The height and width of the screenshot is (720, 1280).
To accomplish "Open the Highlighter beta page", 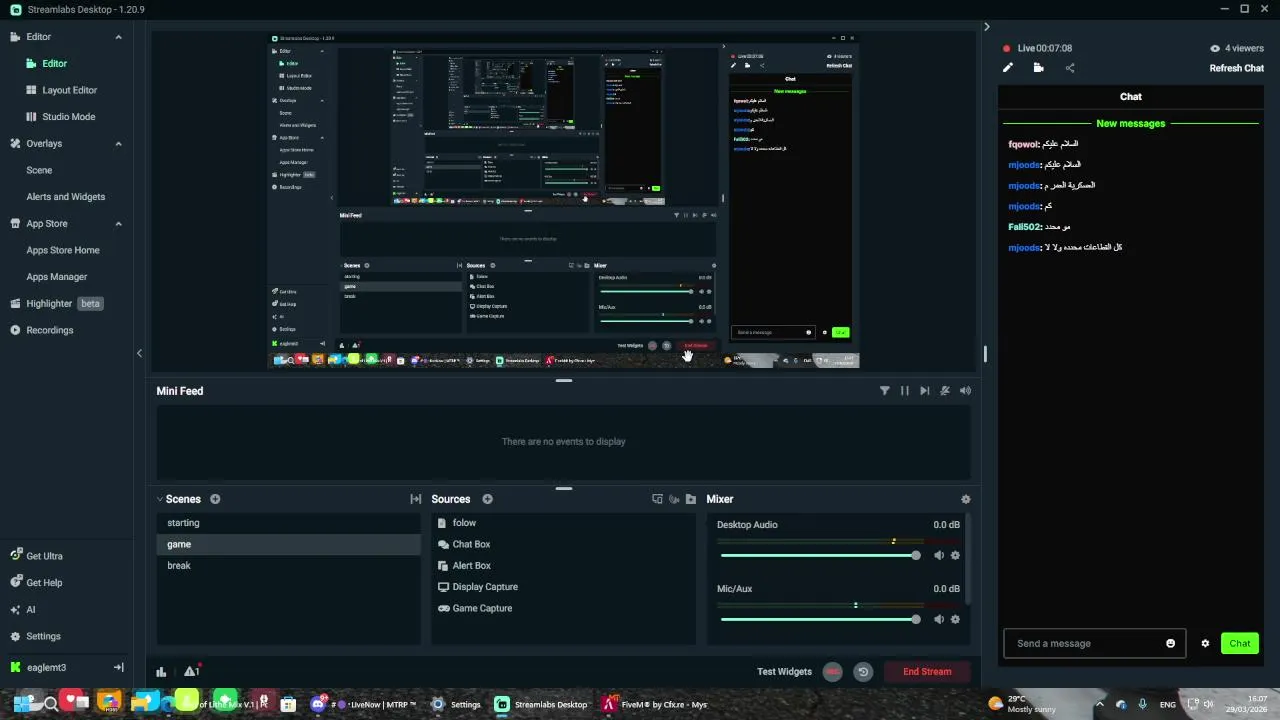I will point(57,303).
